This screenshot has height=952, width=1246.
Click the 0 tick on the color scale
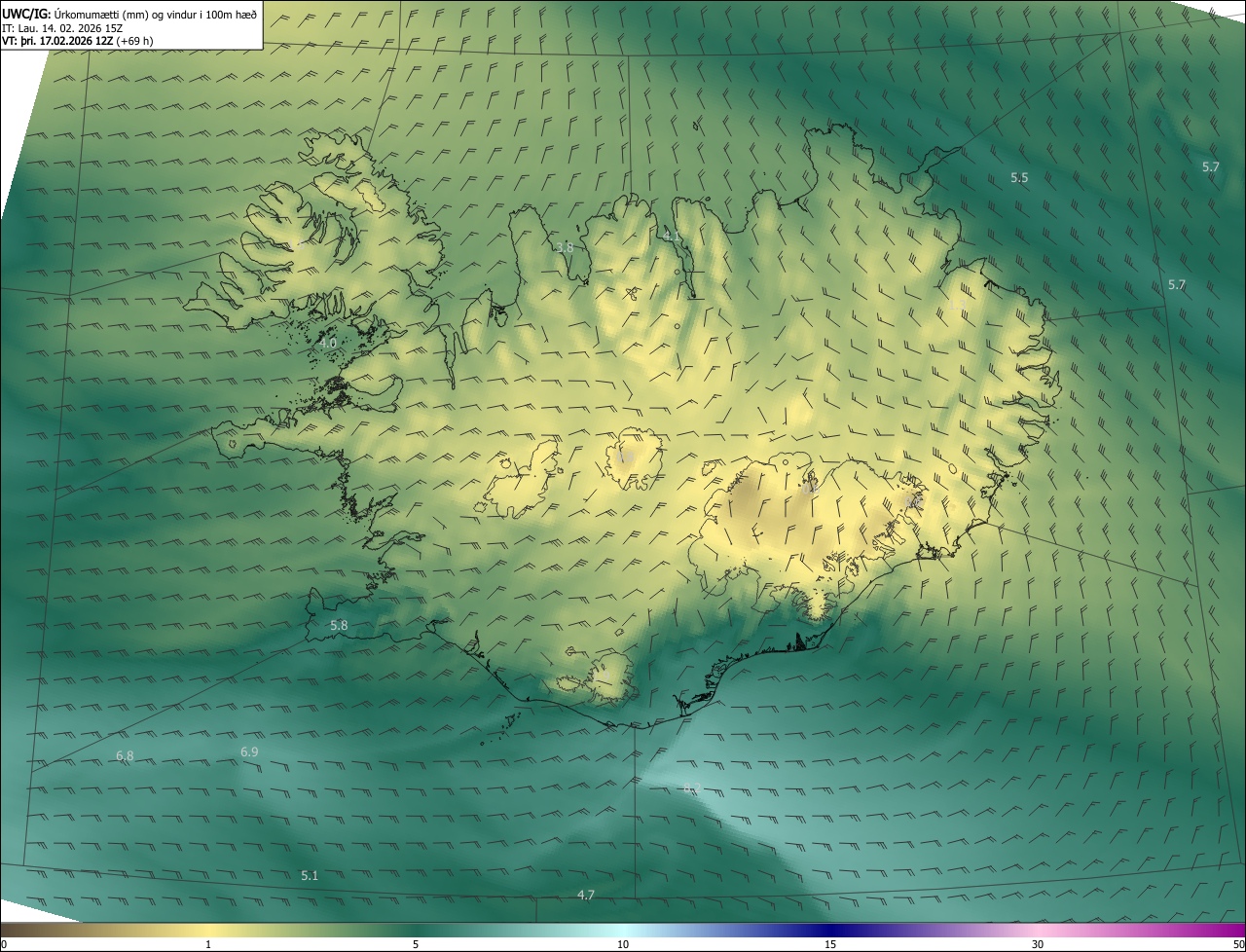tap(3, 944)
